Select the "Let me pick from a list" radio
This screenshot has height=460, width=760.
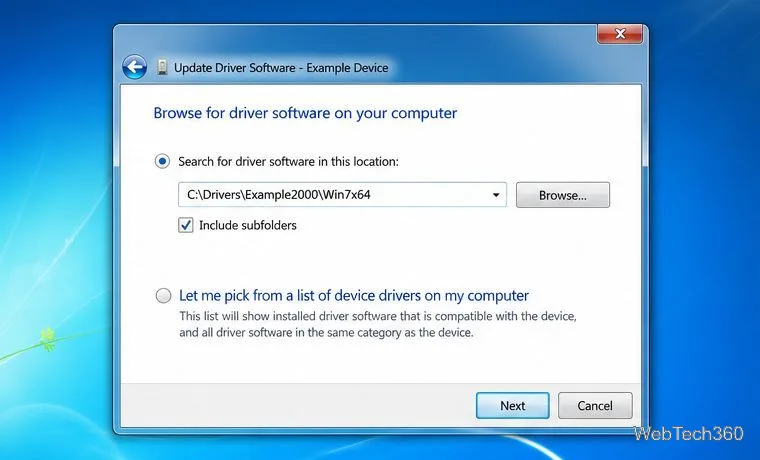click(x=163, y=295)
